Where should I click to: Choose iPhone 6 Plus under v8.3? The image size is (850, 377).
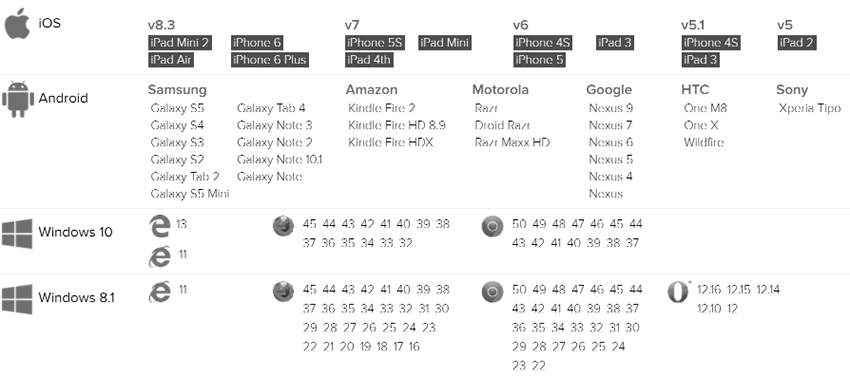[269, 60]
